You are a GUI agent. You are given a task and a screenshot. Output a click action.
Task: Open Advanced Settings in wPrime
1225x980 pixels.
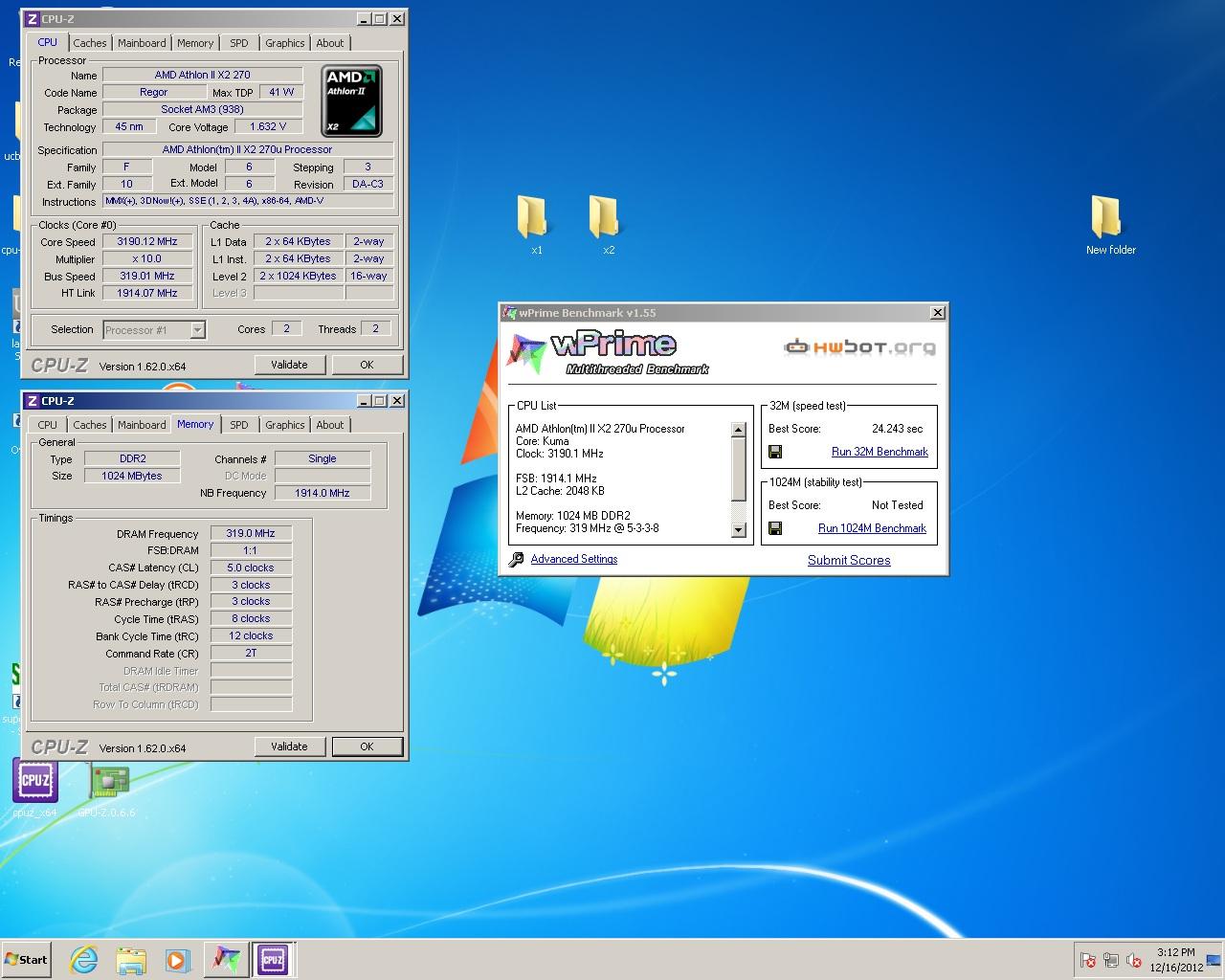[x=574, y=559]
